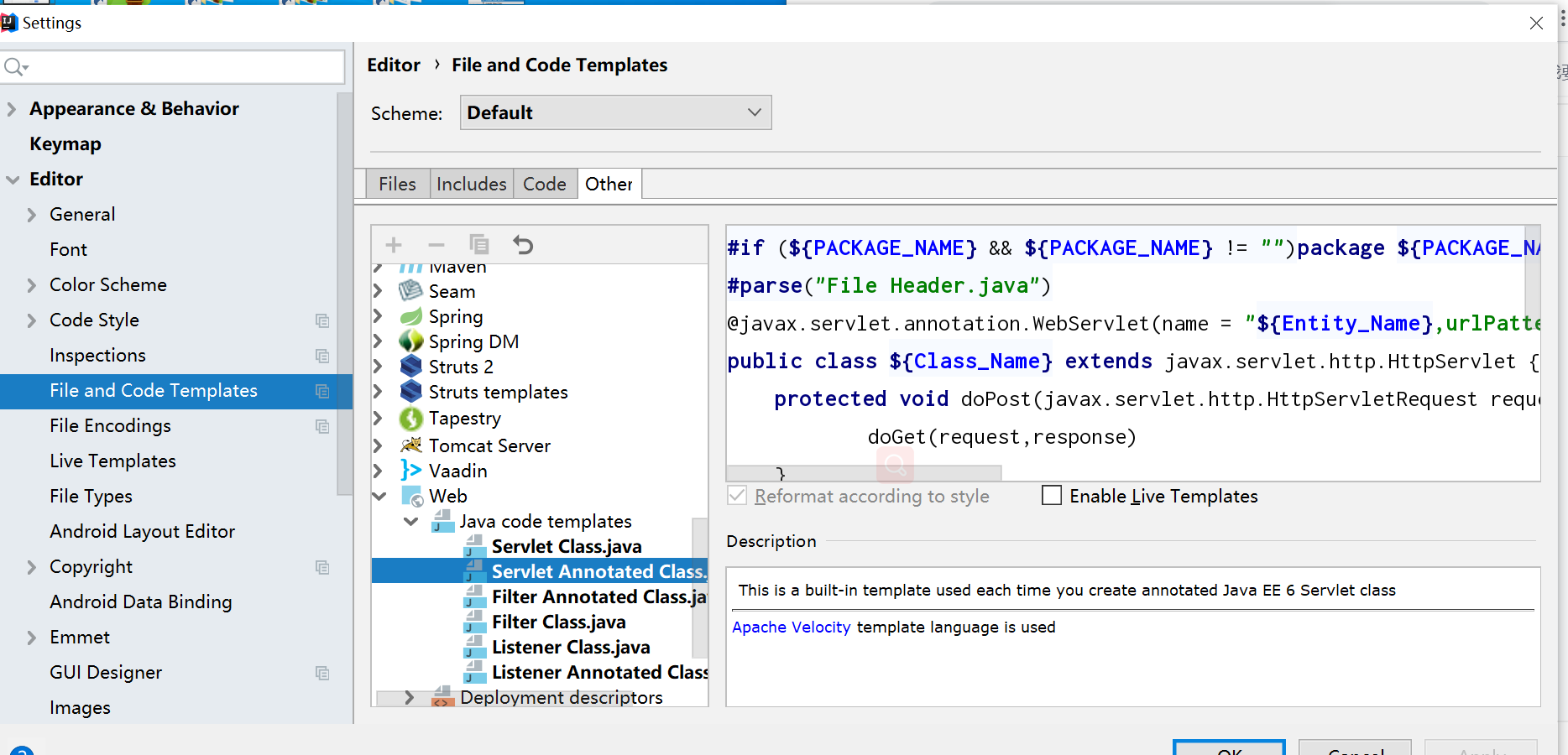
Task: Click the Struts 2 icon
Action: pyautogui.click(x=410, y=367)
